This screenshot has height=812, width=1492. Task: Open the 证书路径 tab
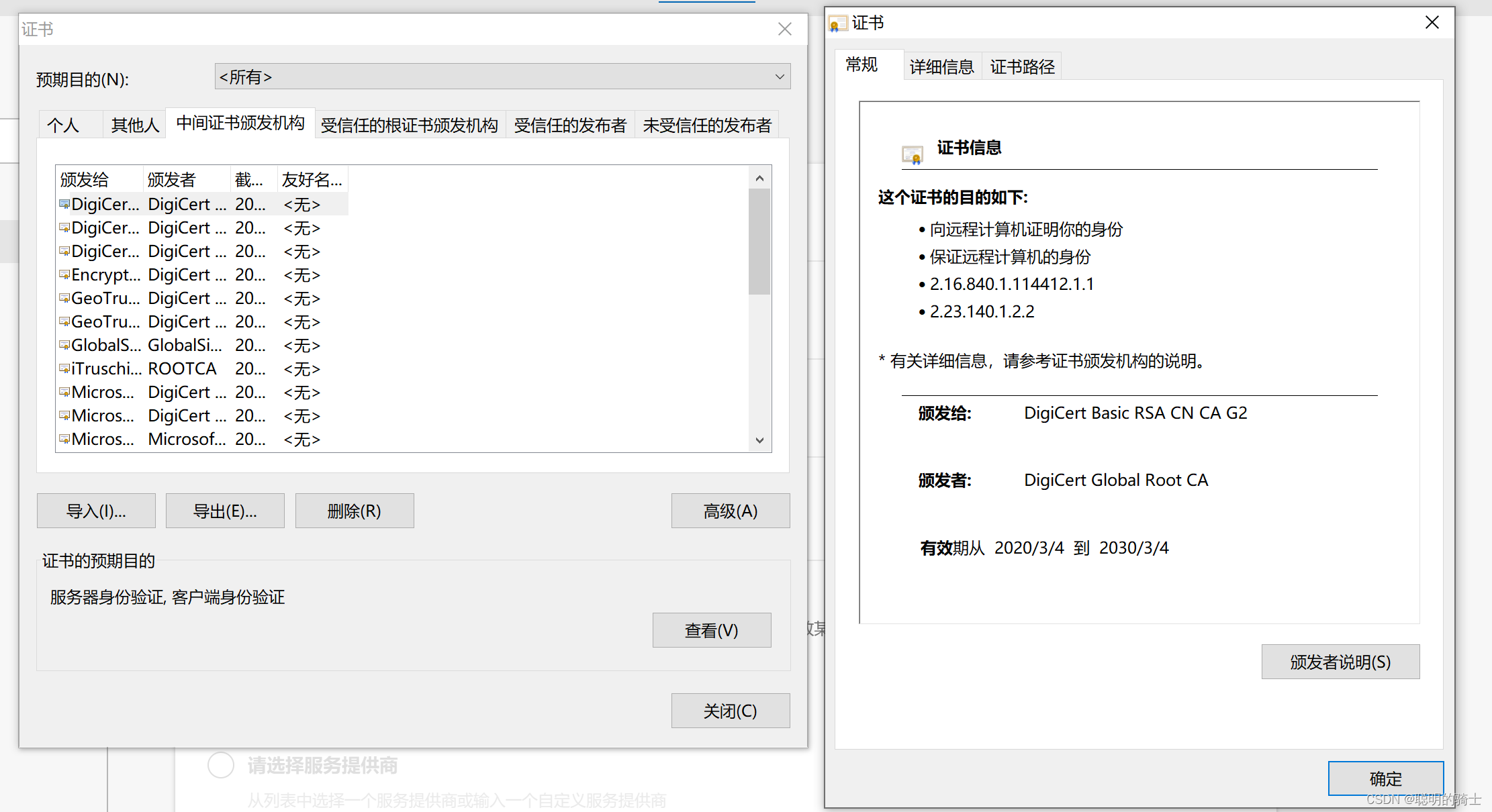pos(1022,66)
